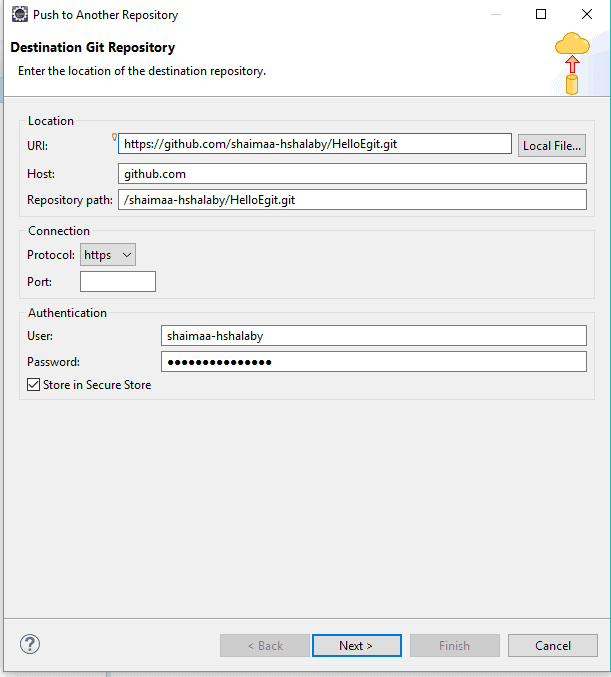Close the Push to Another Repository dialog
611x677 pixels.
click(x=585, y=15)
